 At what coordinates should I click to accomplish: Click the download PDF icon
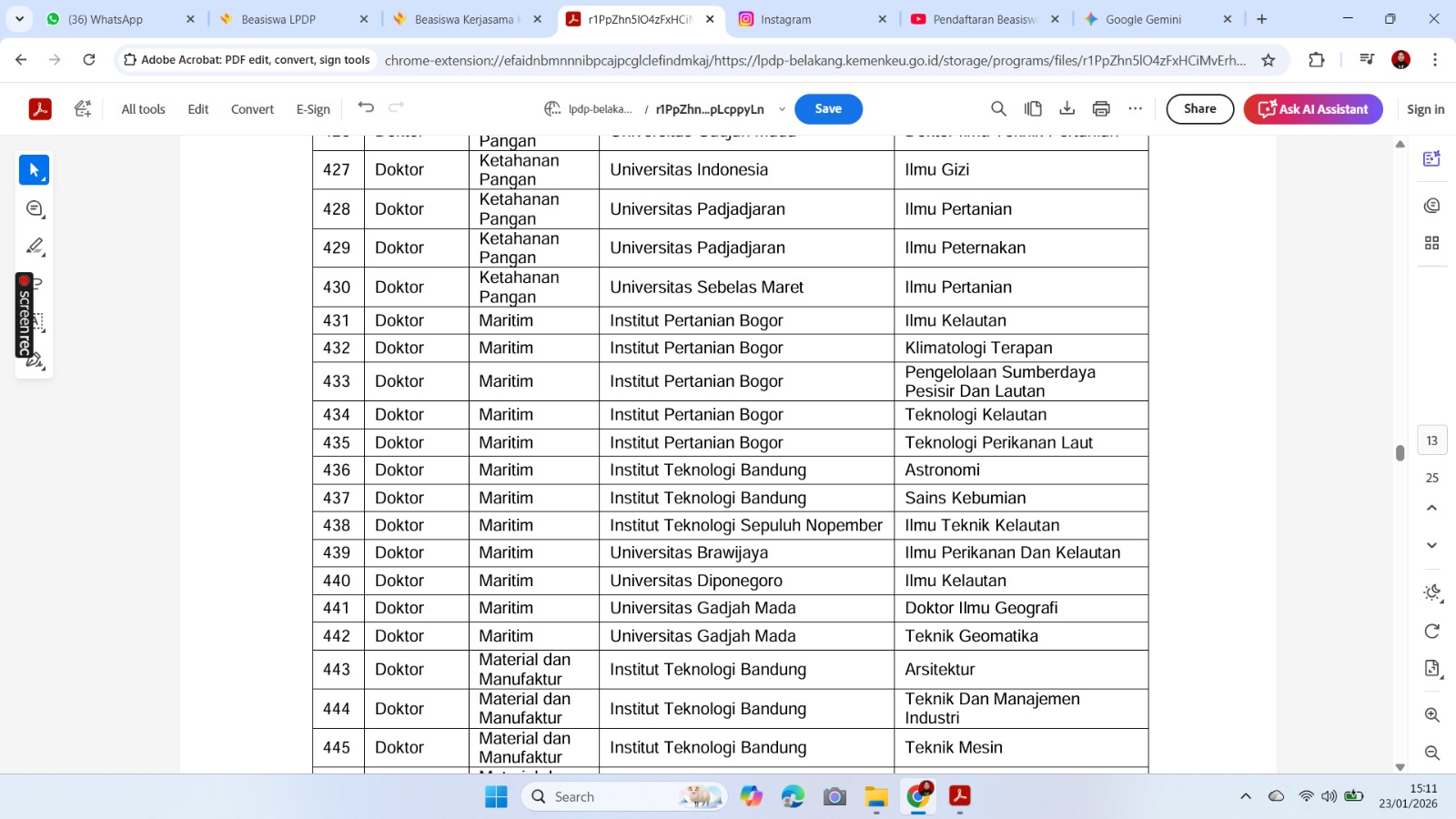pos(1067,109)
